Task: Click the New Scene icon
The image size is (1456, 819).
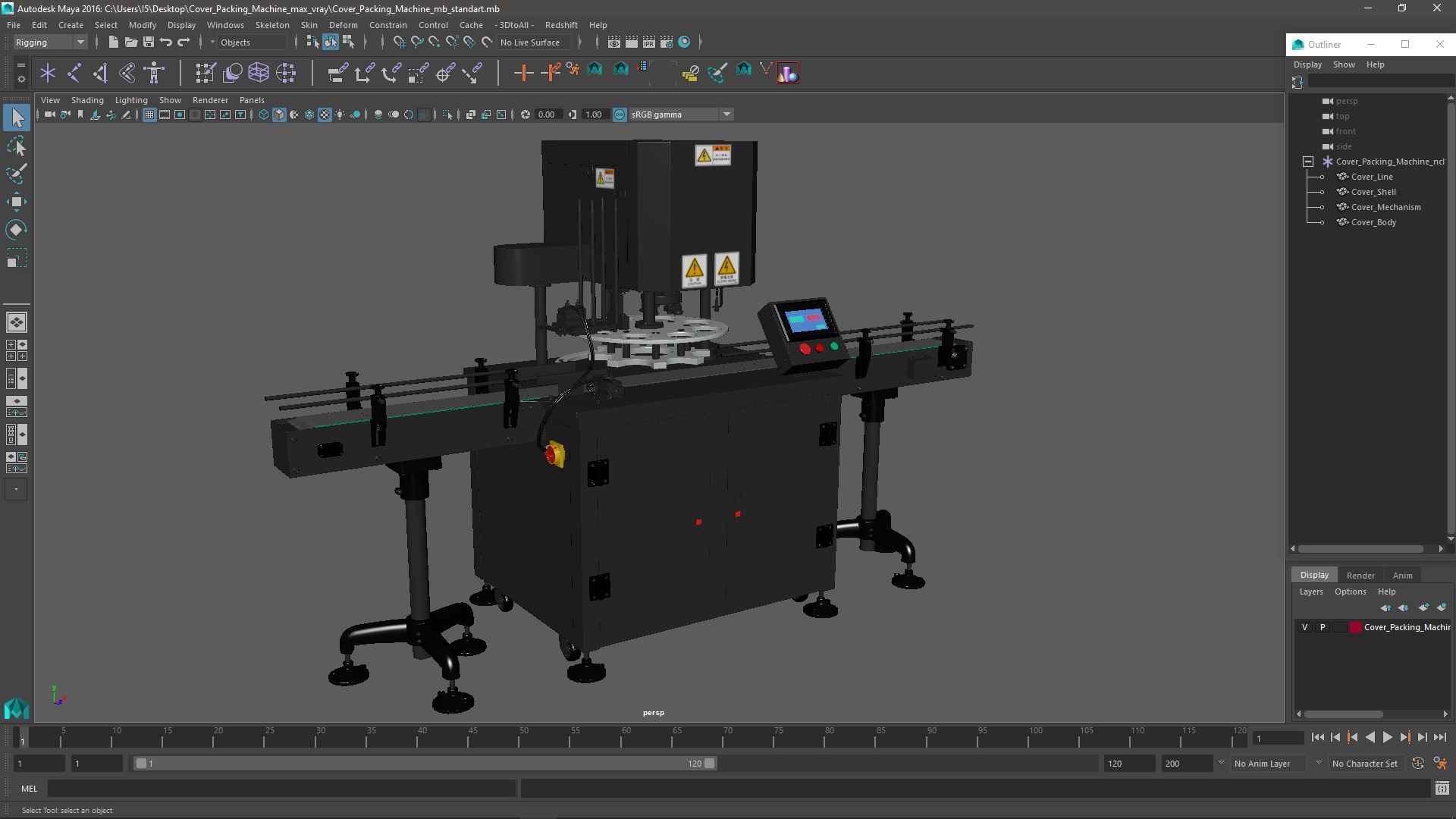Action: [113, 42]
